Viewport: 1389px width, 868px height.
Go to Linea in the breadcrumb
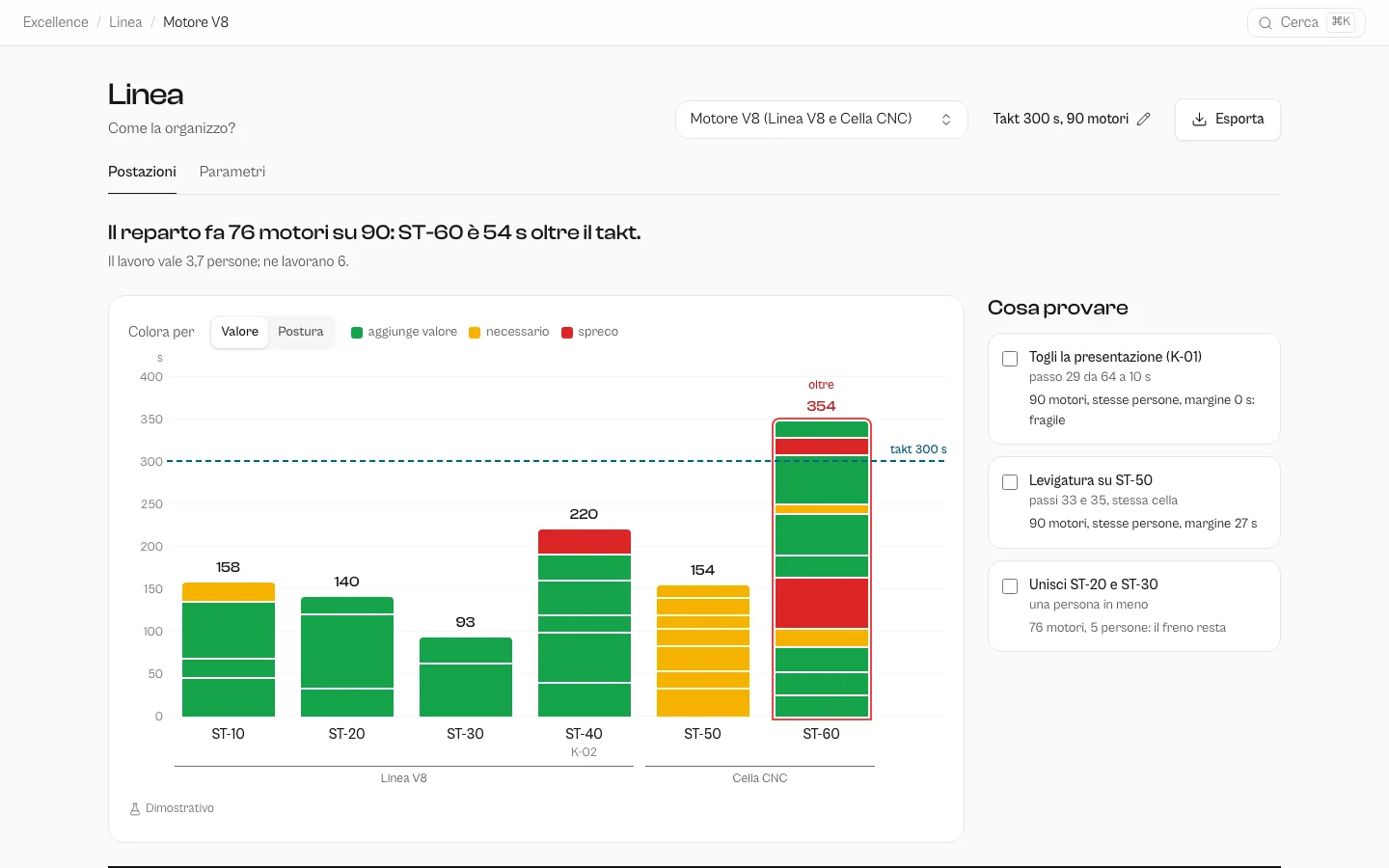click(125, 22)
